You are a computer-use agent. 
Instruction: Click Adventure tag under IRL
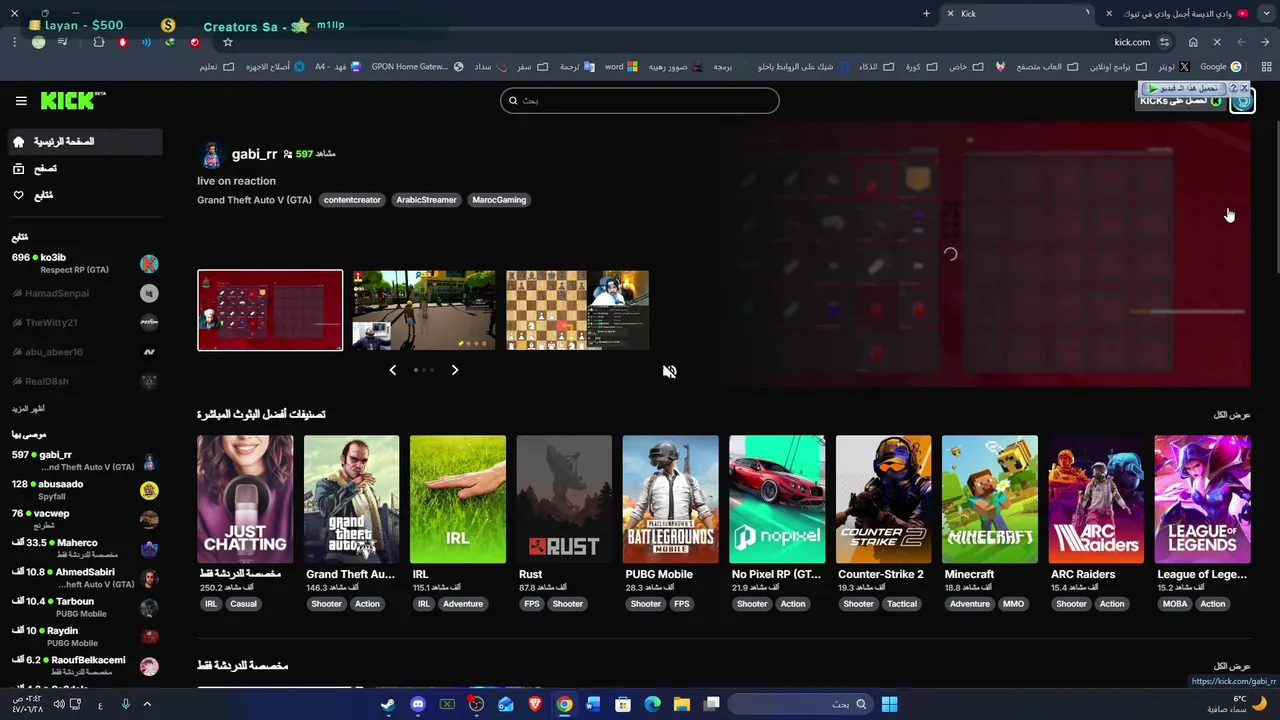(463, 604)
